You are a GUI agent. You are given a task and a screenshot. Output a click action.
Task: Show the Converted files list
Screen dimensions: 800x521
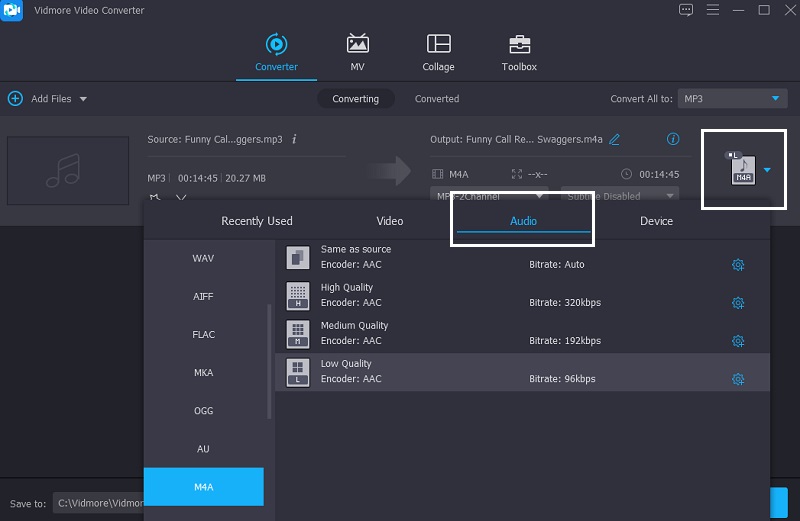(x=437, y=99)
